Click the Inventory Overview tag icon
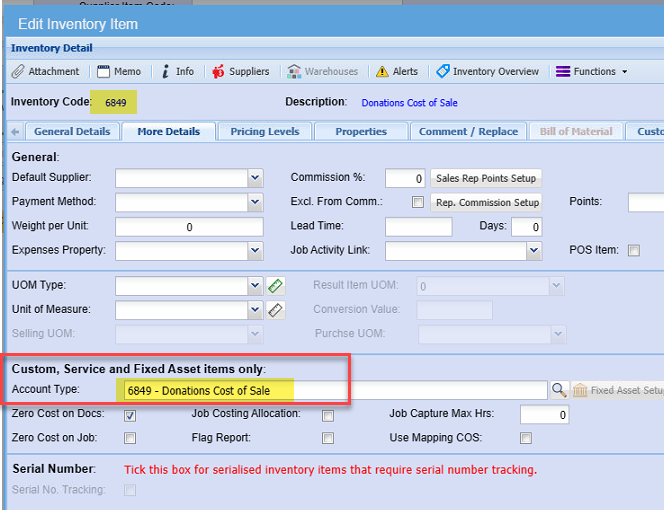 443,71
